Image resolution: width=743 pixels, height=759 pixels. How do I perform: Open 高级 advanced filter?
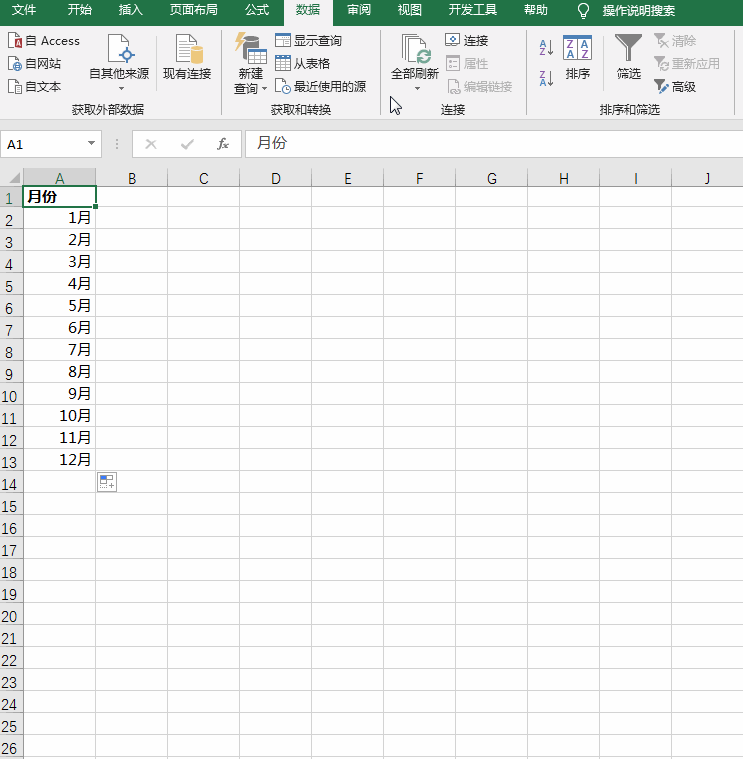pyautogui.click(x=675, y=87)
